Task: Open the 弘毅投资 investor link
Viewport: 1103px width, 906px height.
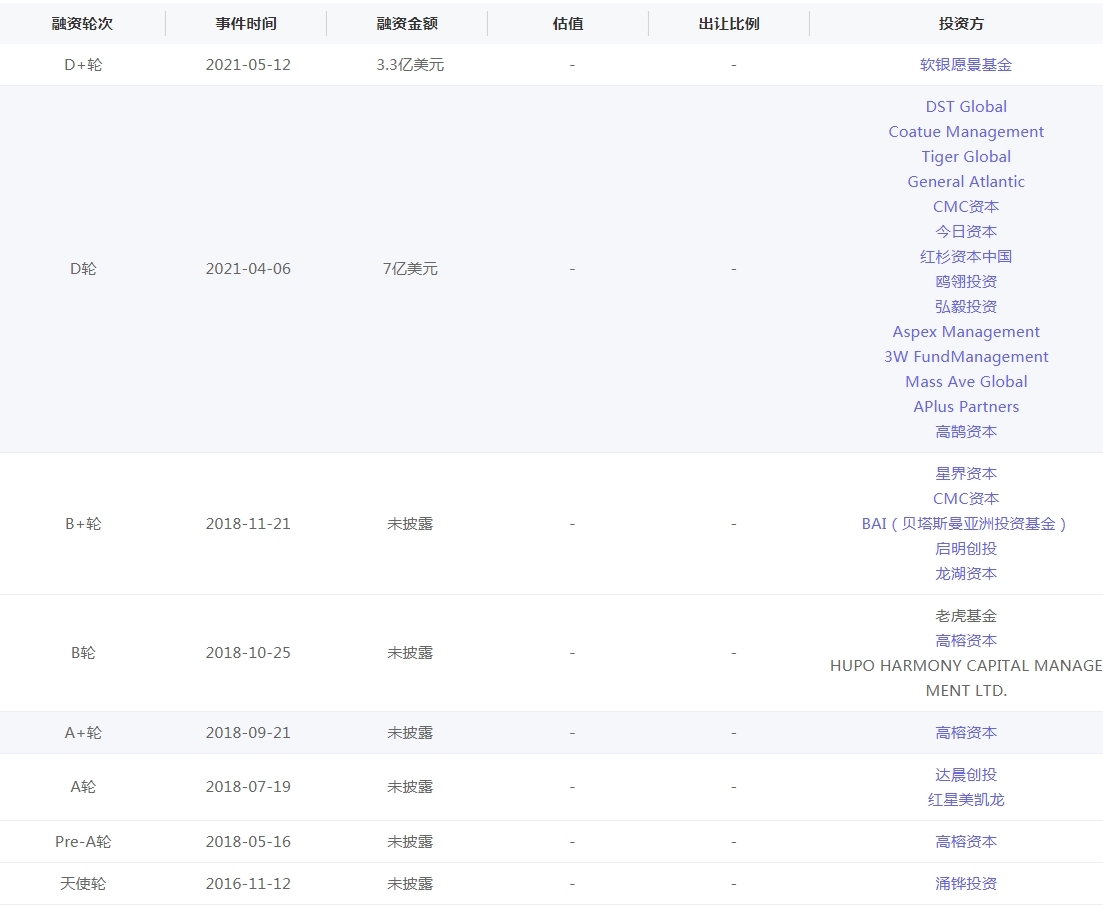Action: [x=966, y=307]
